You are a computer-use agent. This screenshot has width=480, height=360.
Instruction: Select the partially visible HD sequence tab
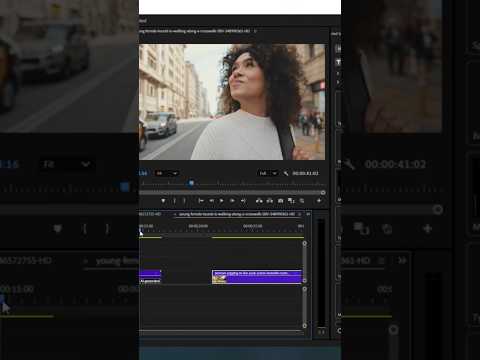[x=150, y=214]
